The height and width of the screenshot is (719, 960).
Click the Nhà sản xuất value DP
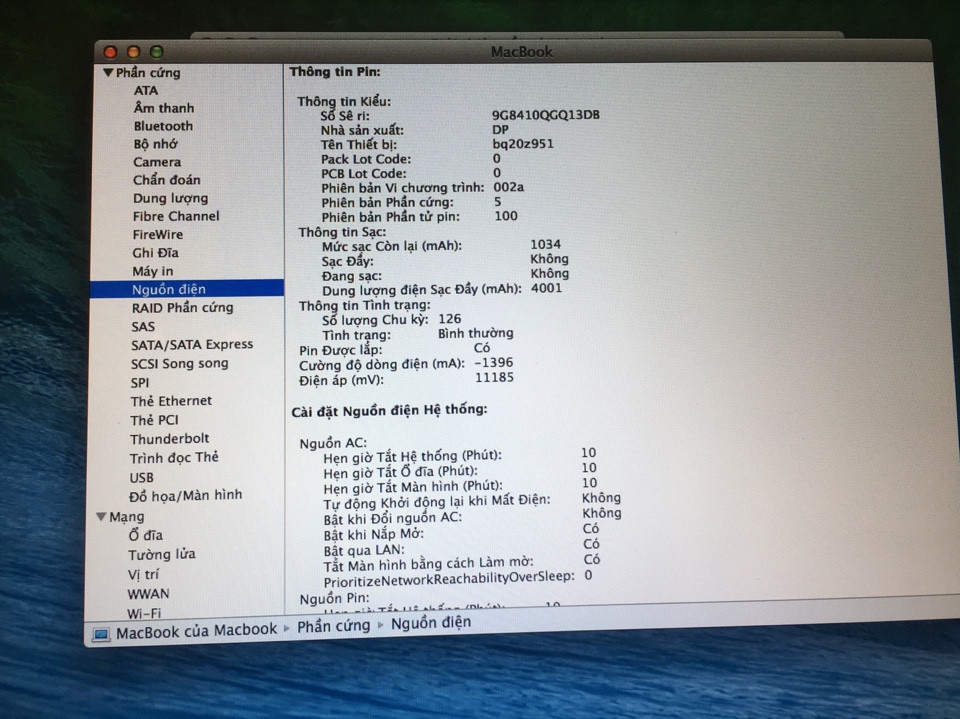[500, 130]
